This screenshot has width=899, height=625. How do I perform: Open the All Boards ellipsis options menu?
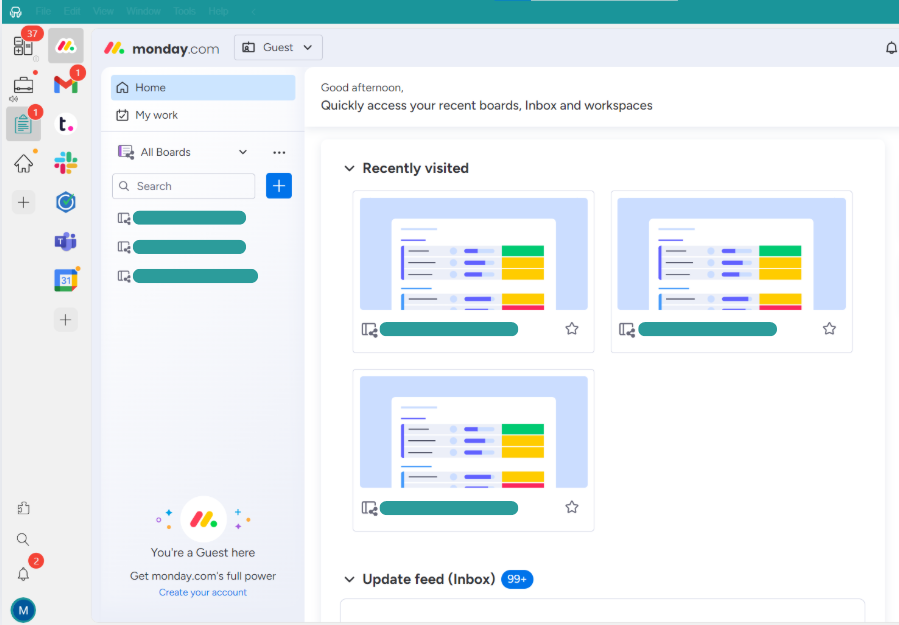(279, 153)
